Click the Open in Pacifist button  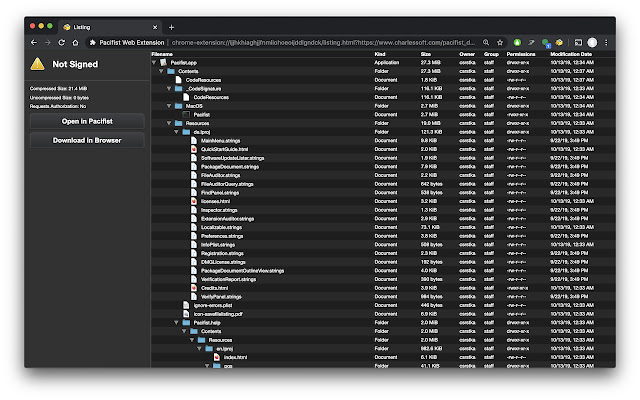click(x=87, y=122)
